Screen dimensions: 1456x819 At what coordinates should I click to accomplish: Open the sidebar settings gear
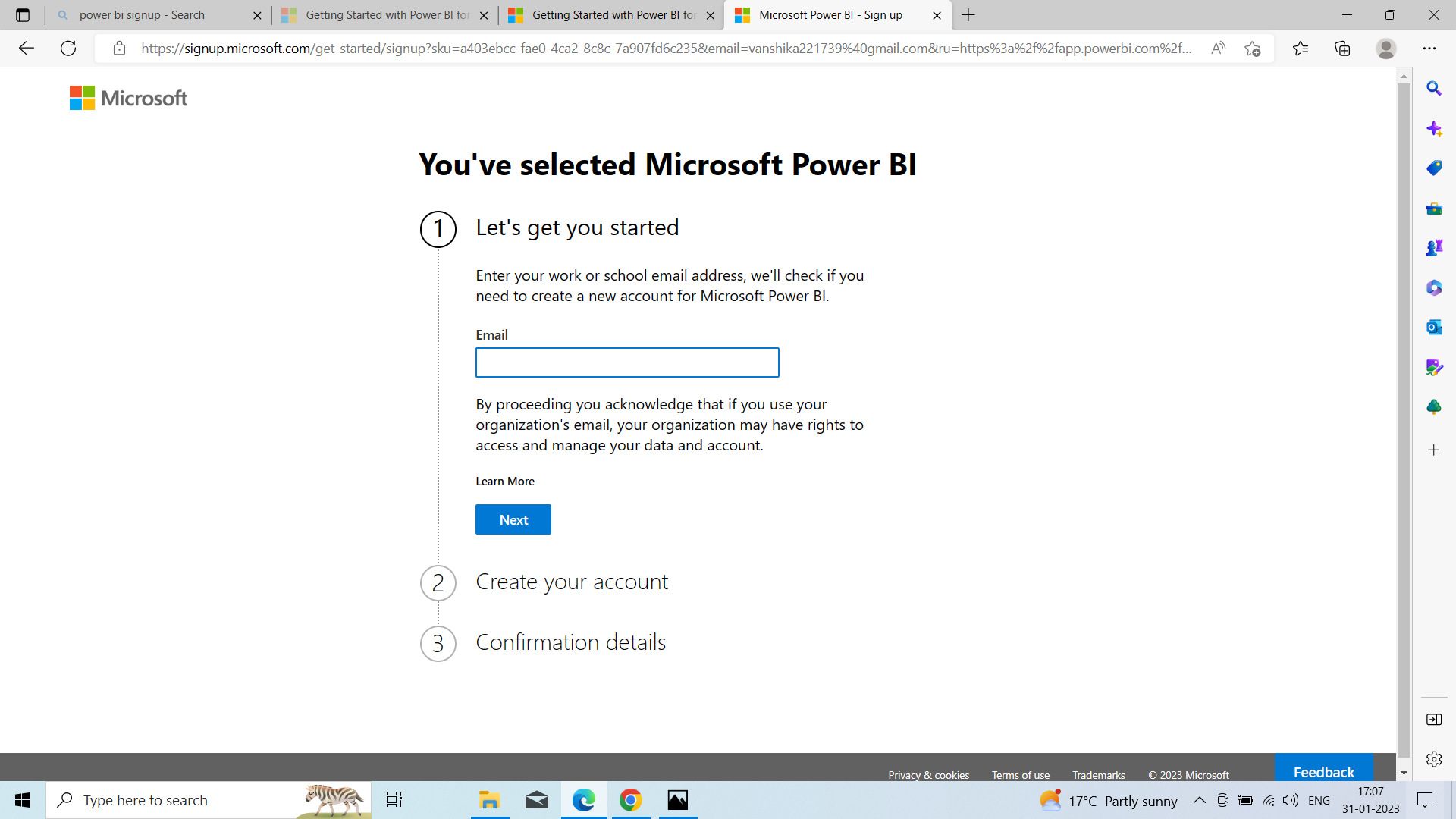click(x=1433, y=759)
